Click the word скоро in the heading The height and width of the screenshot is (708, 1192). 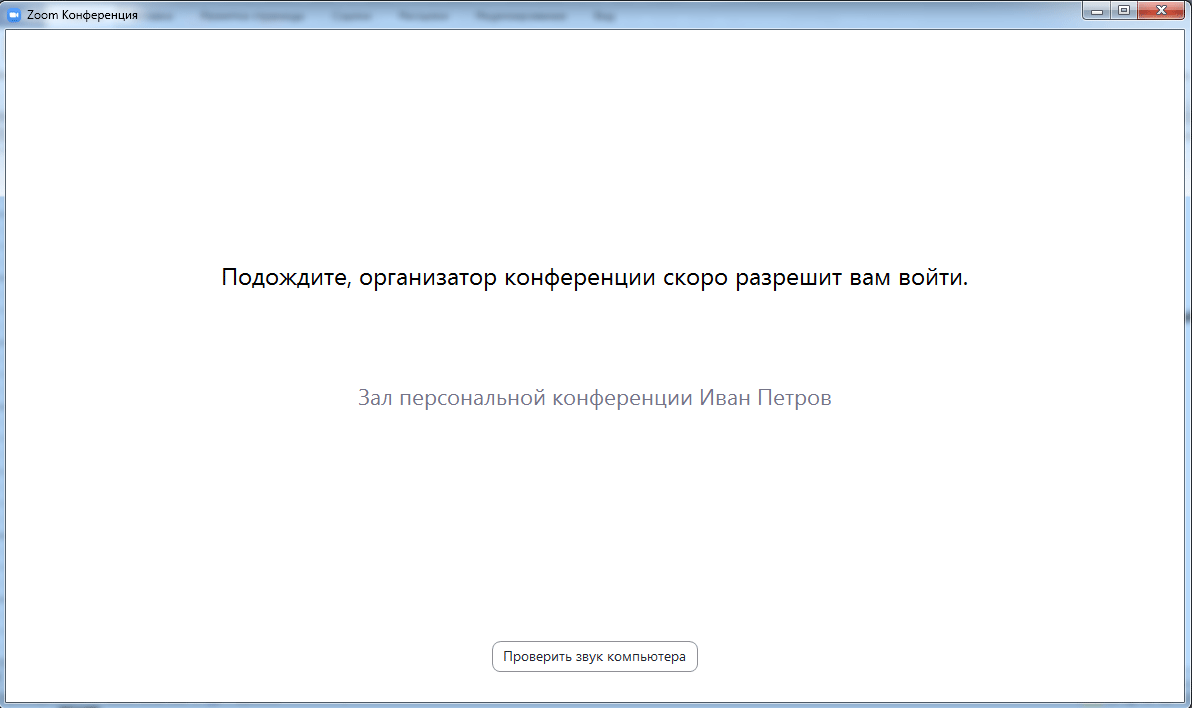click(697, 278)
